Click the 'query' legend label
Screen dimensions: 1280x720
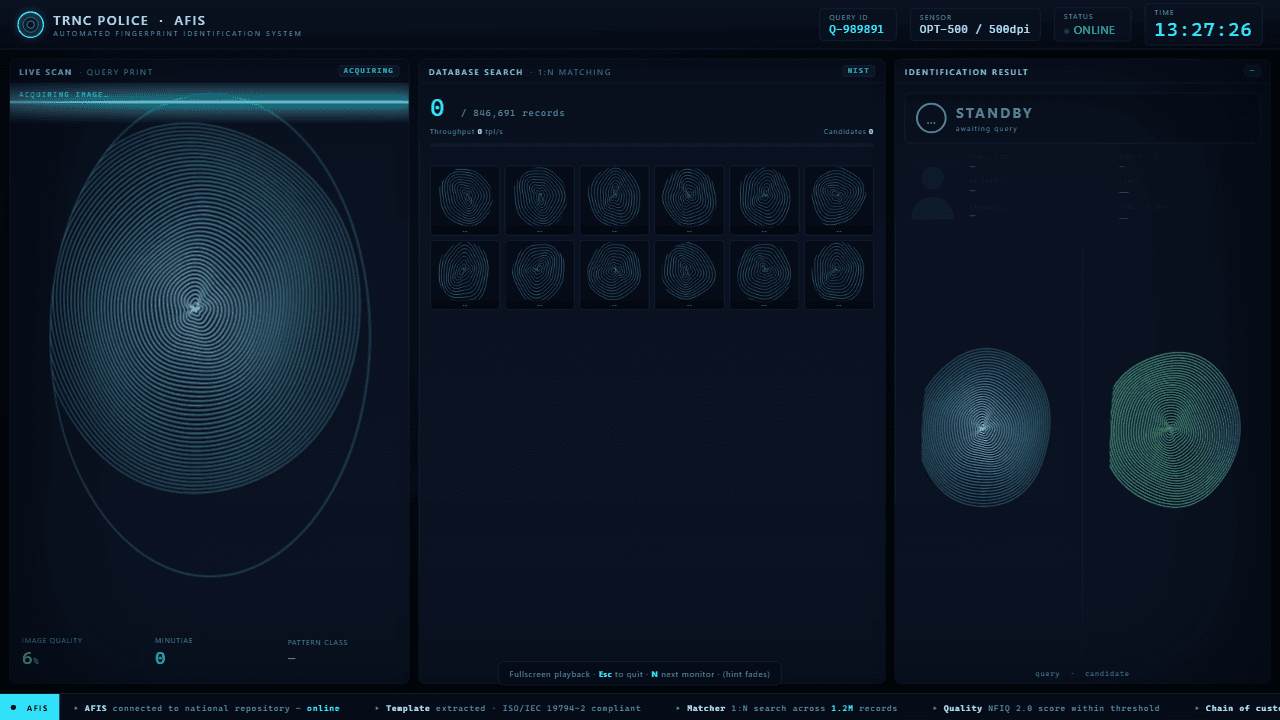1047,674
